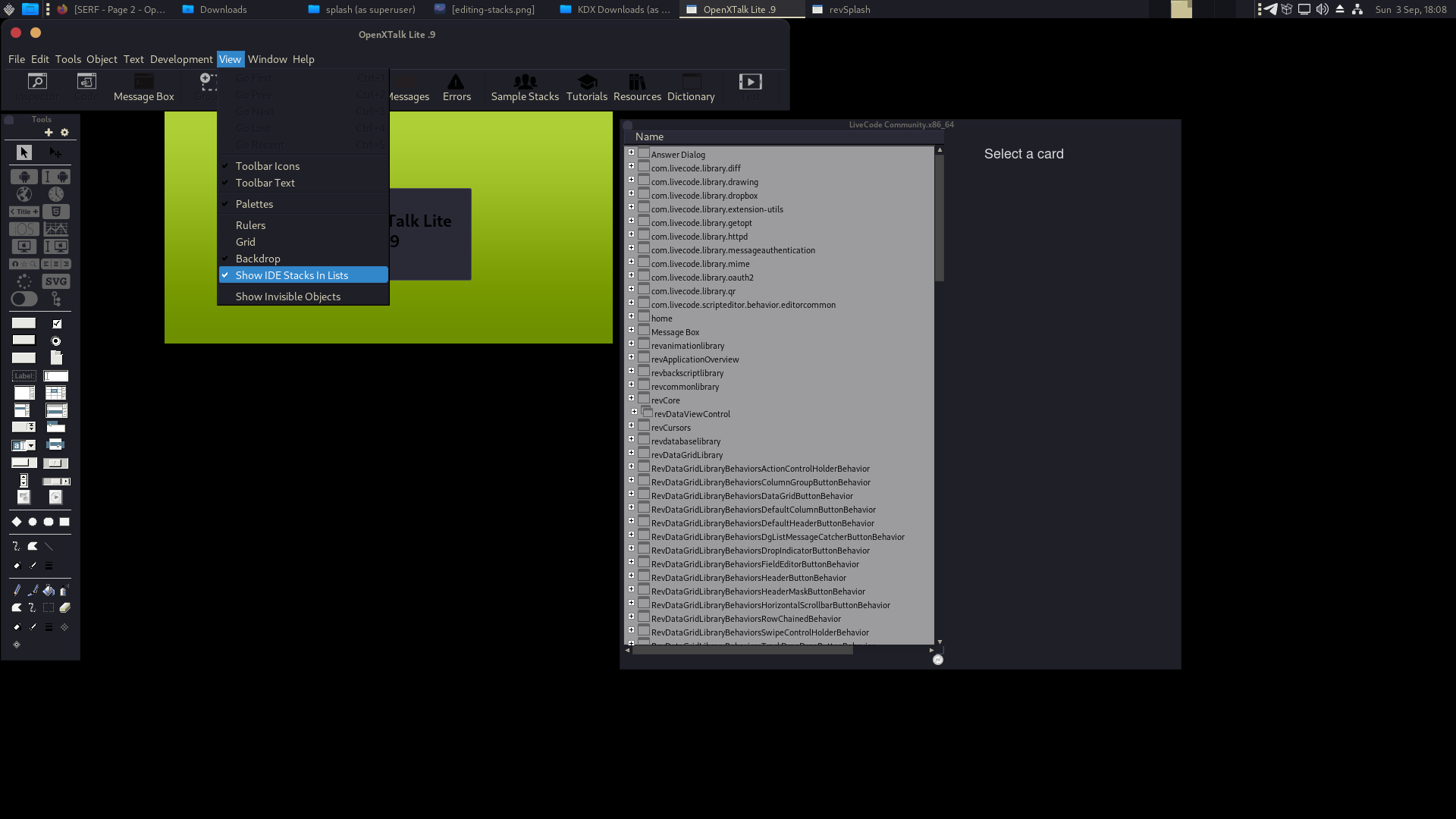Pick the checkbox control tool
This screenshot has width=1456, height=819.
tap(57, 324)
